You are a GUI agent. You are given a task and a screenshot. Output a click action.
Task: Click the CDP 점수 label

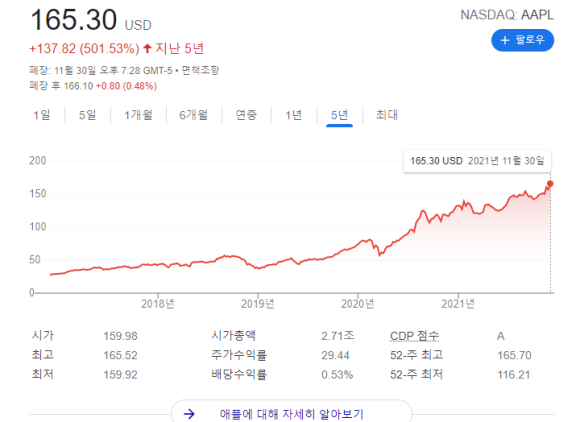point(414,336)
